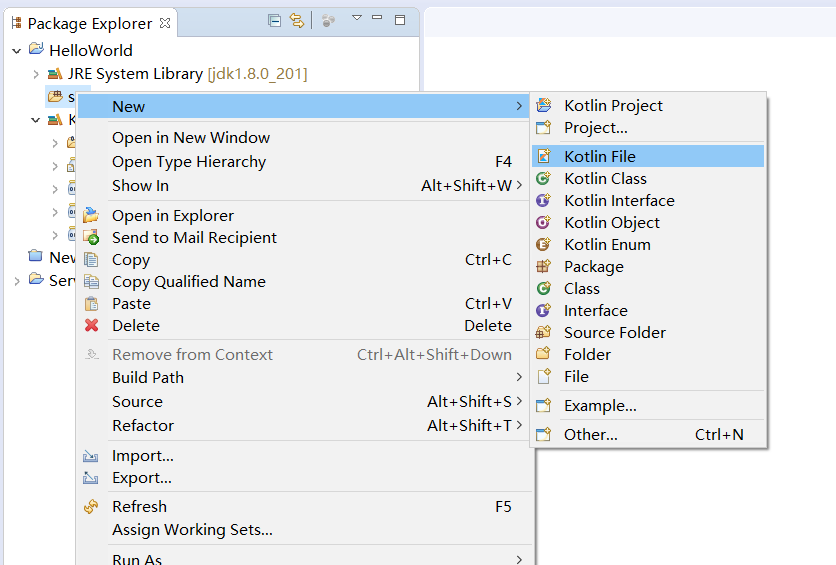The width and height of the screenshot is (836, 565).
Task: Choose the Kotlin Class icon
Action: [544, 178]
